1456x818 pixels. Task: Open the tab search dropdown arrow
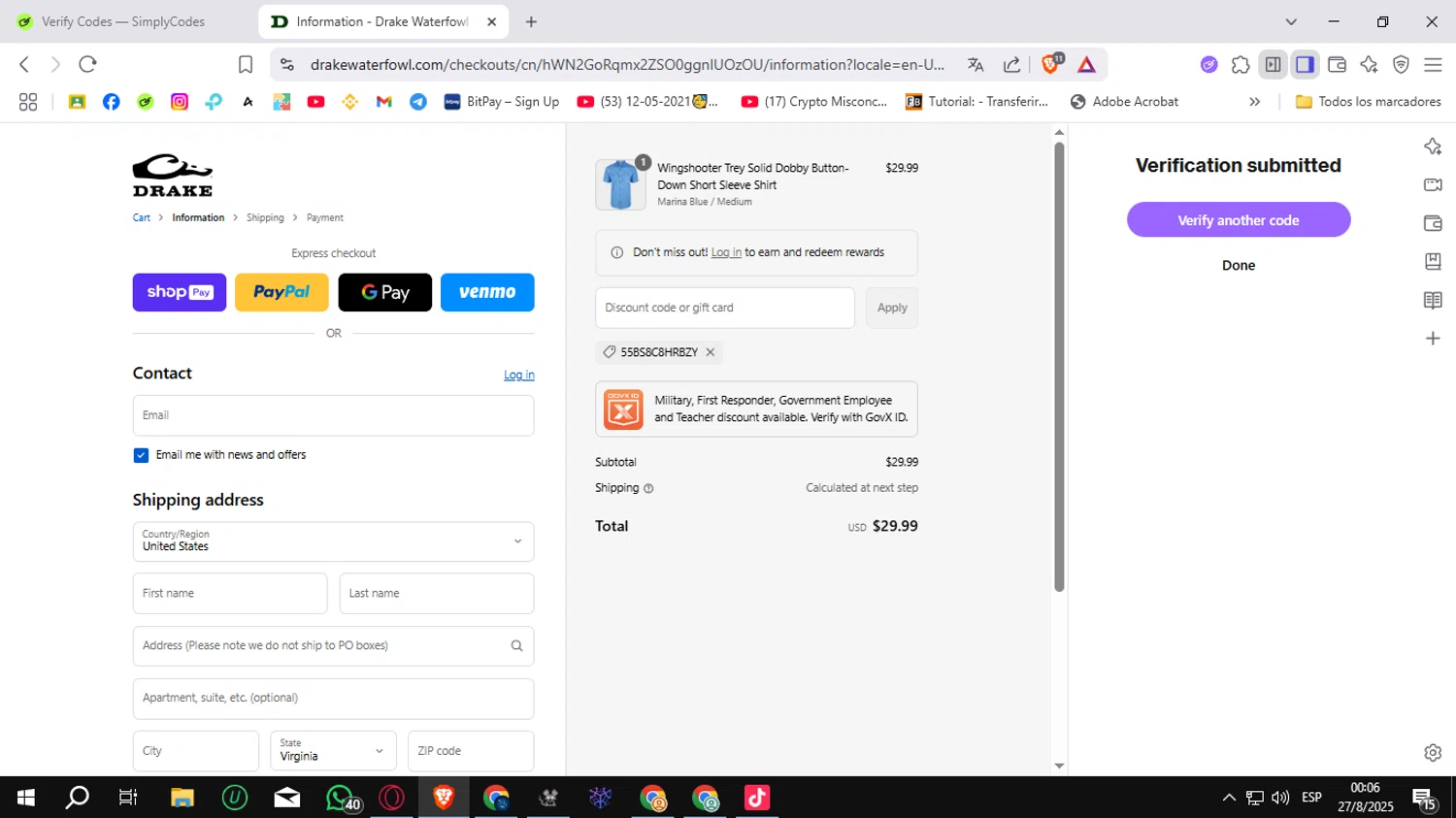1291,21
